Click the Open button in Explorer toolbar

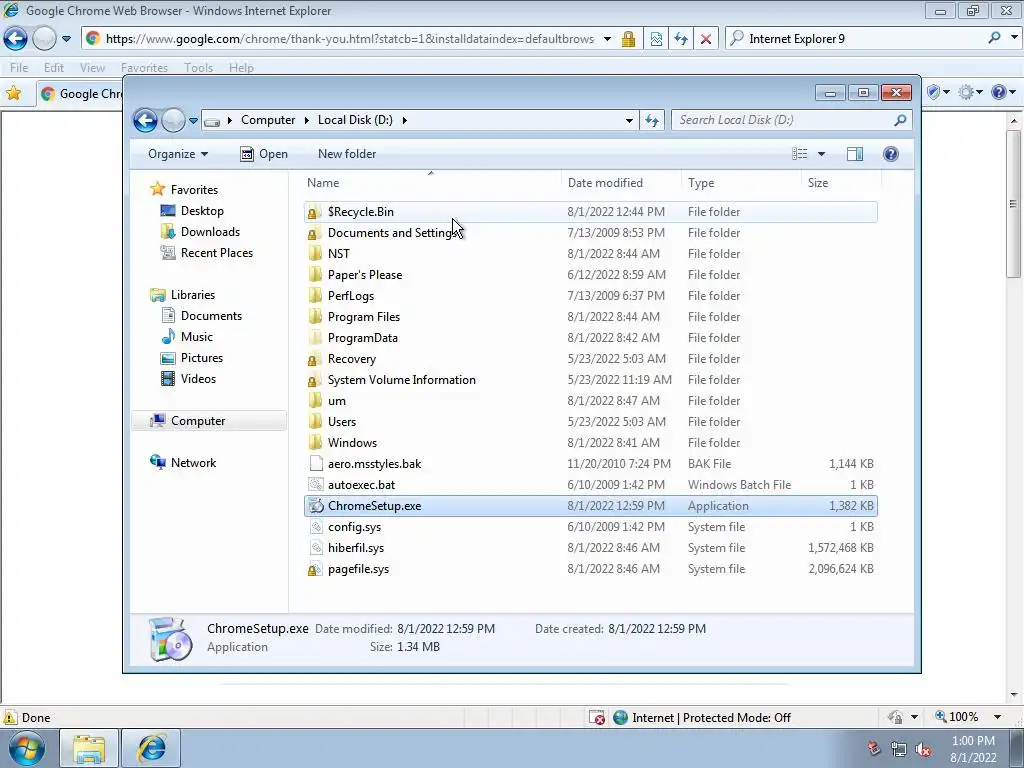pyautogui.click(x=264, y=154)
